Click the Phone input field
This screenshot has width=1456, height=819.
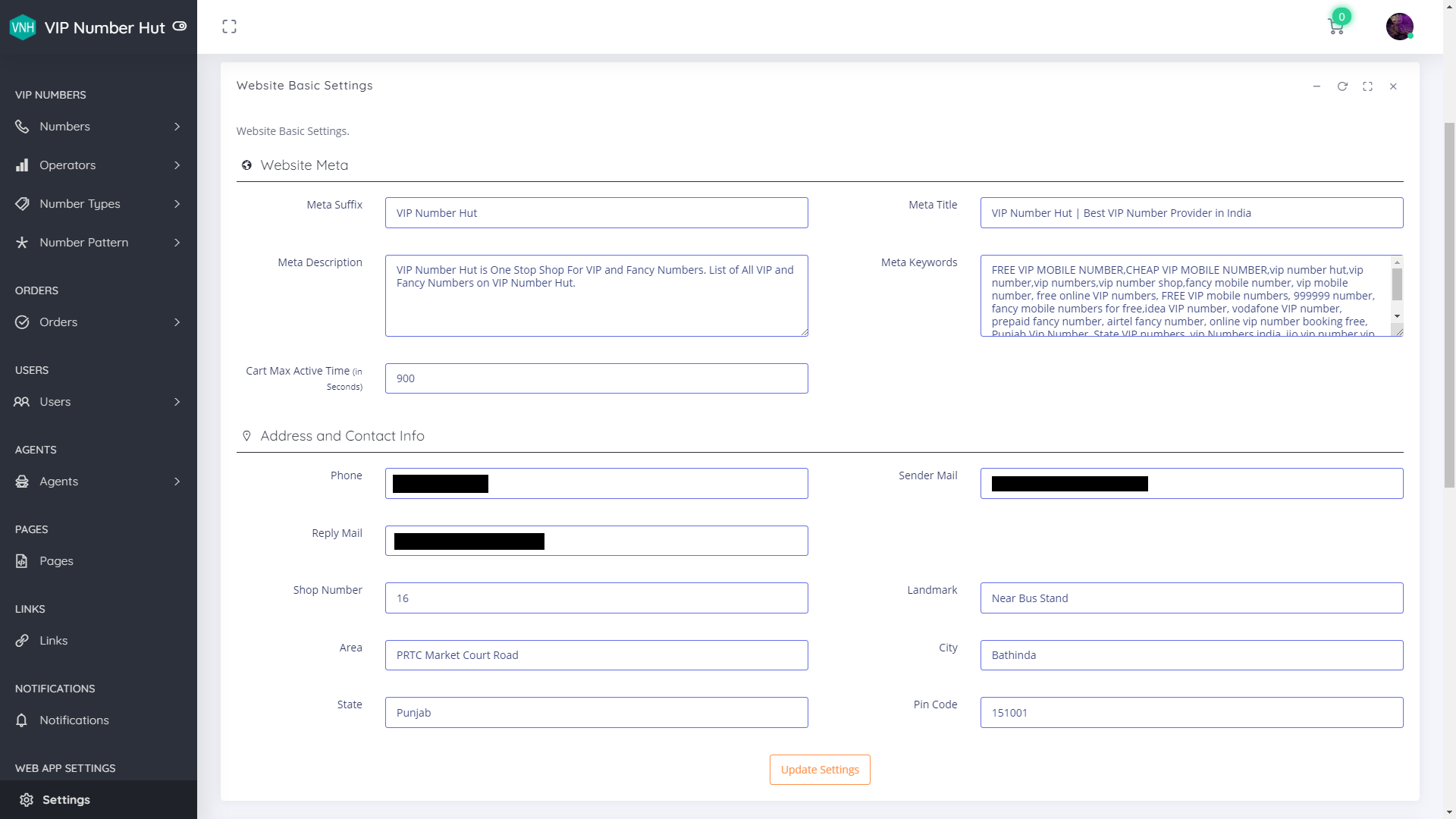click(x=597, y=484)
